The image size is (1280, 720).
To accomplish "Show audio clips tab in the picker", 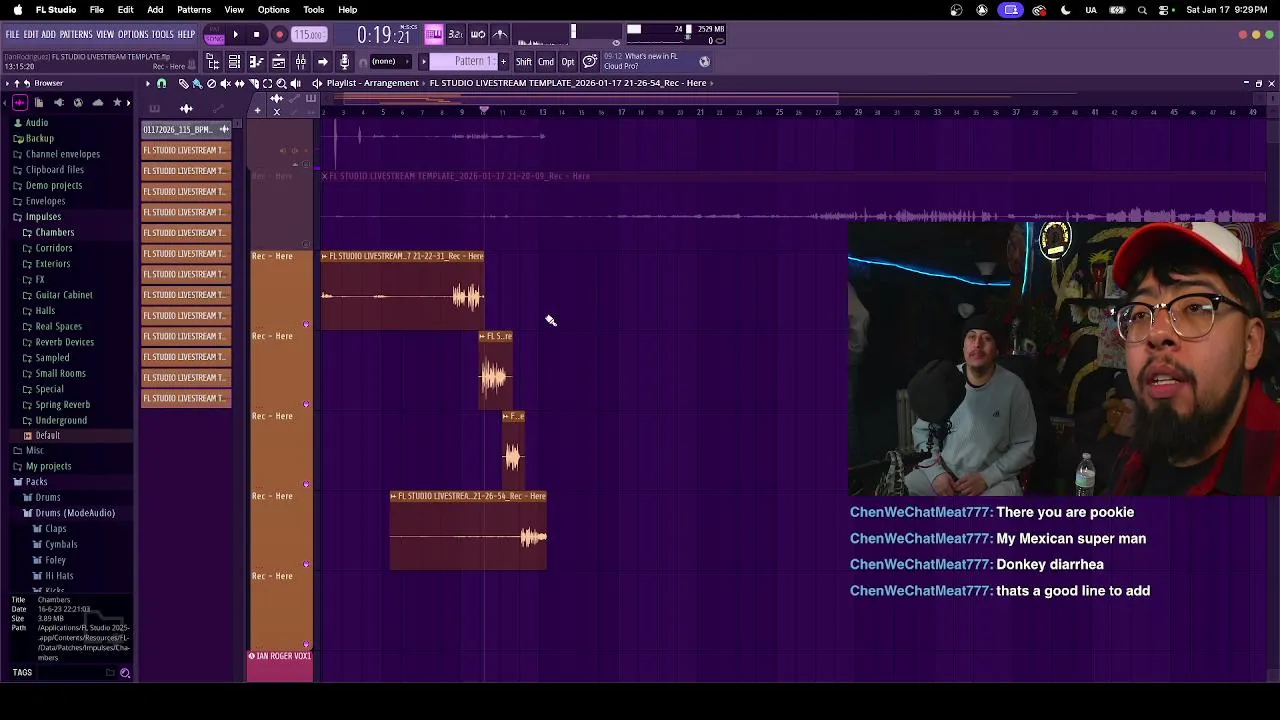I will 186,108.
